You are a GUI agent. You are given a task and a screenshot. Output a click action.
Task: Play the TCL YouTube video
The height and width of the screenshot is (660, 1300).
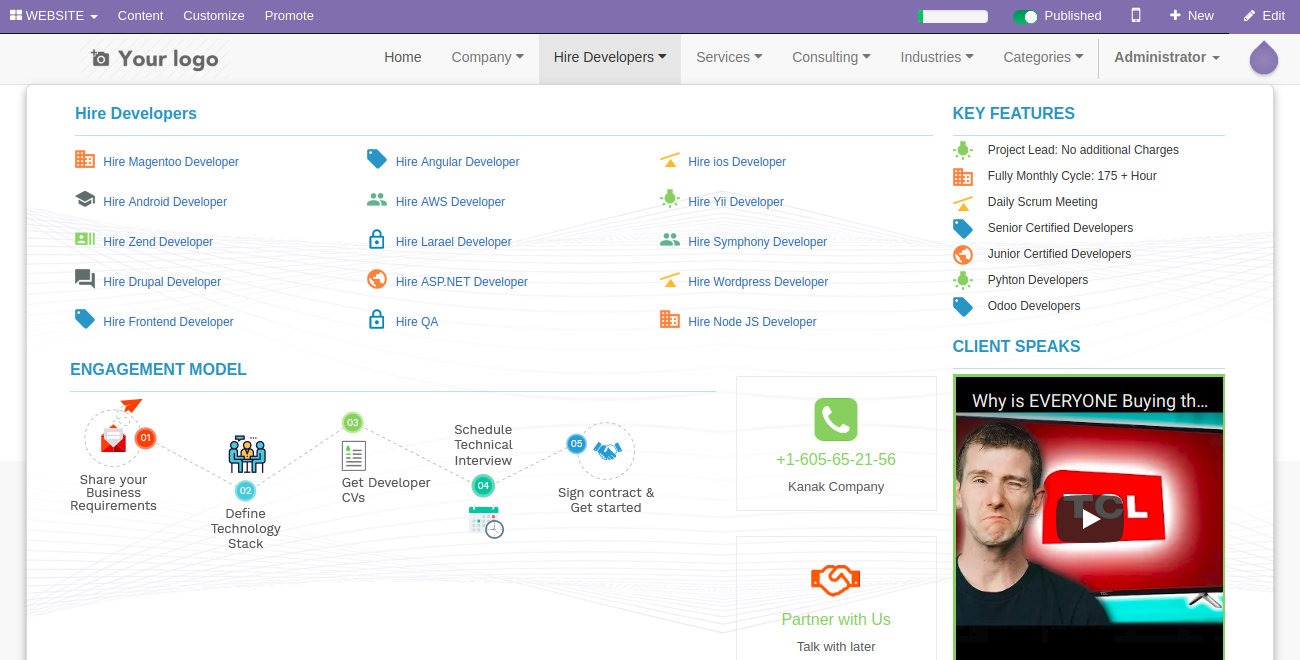(1090, 519)
